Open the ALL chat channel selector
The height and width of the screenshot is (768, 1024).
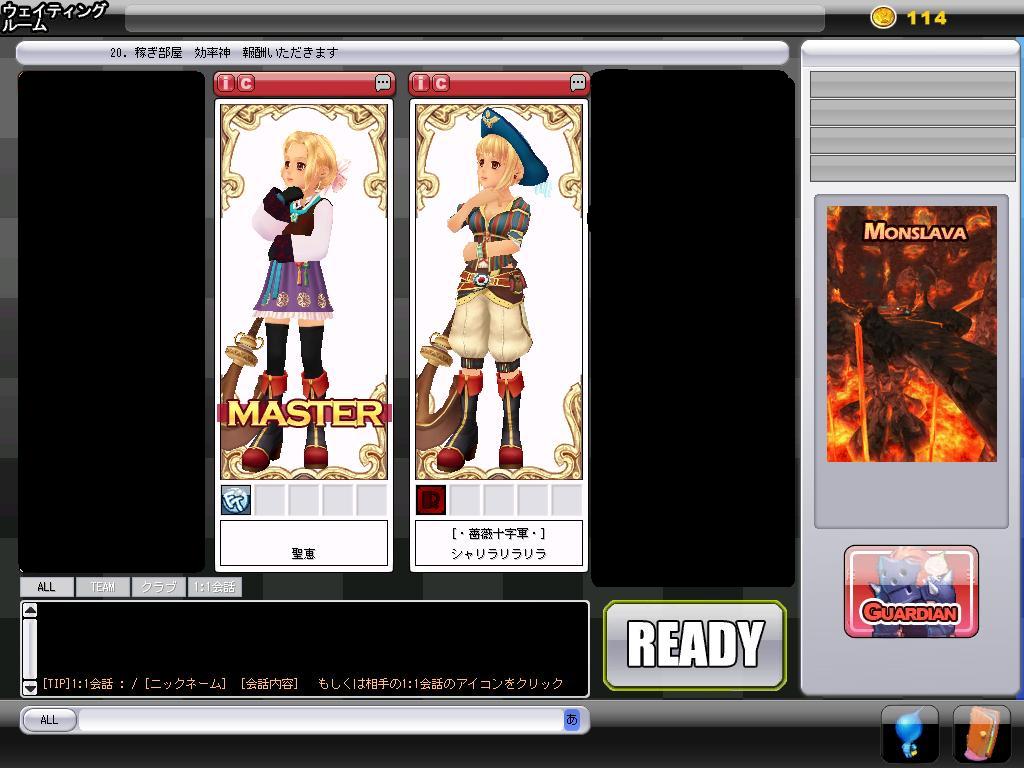pyautogui.click(x=48, y=720)
